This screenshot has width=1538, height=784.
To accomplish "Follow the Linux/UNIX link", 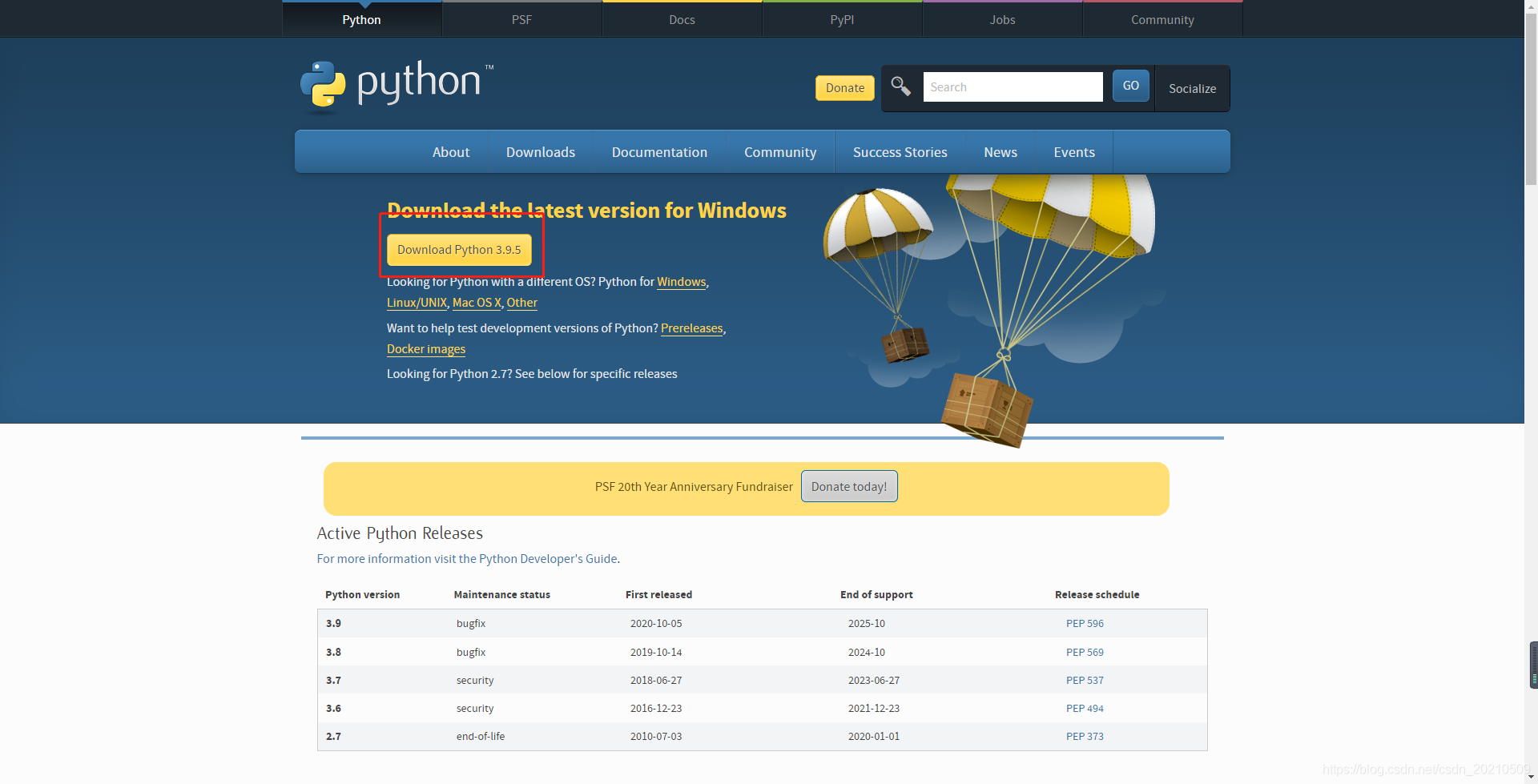I will [417, 303].
